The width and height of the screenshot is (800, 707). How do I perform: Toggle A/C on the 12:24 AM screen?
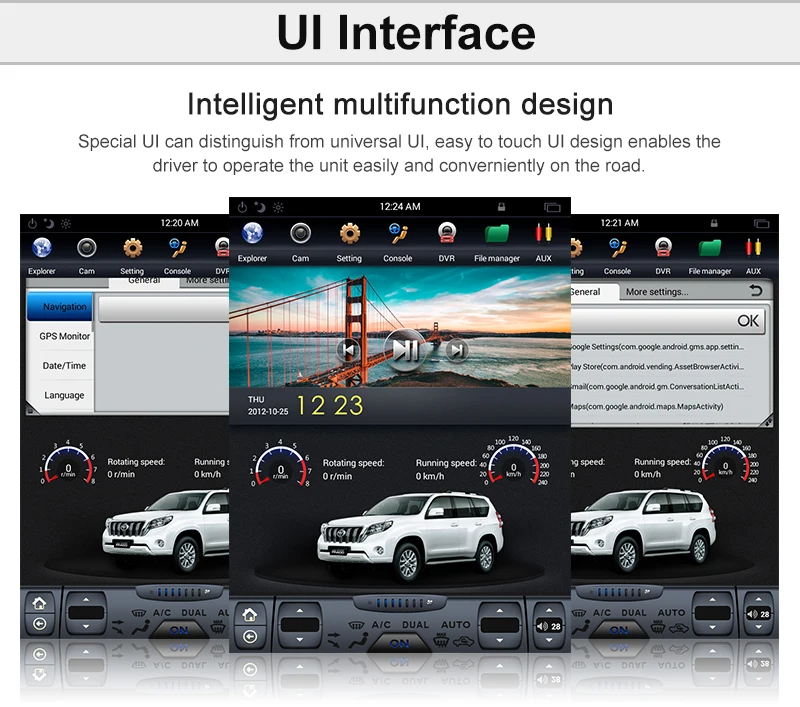tap(381, 625)
